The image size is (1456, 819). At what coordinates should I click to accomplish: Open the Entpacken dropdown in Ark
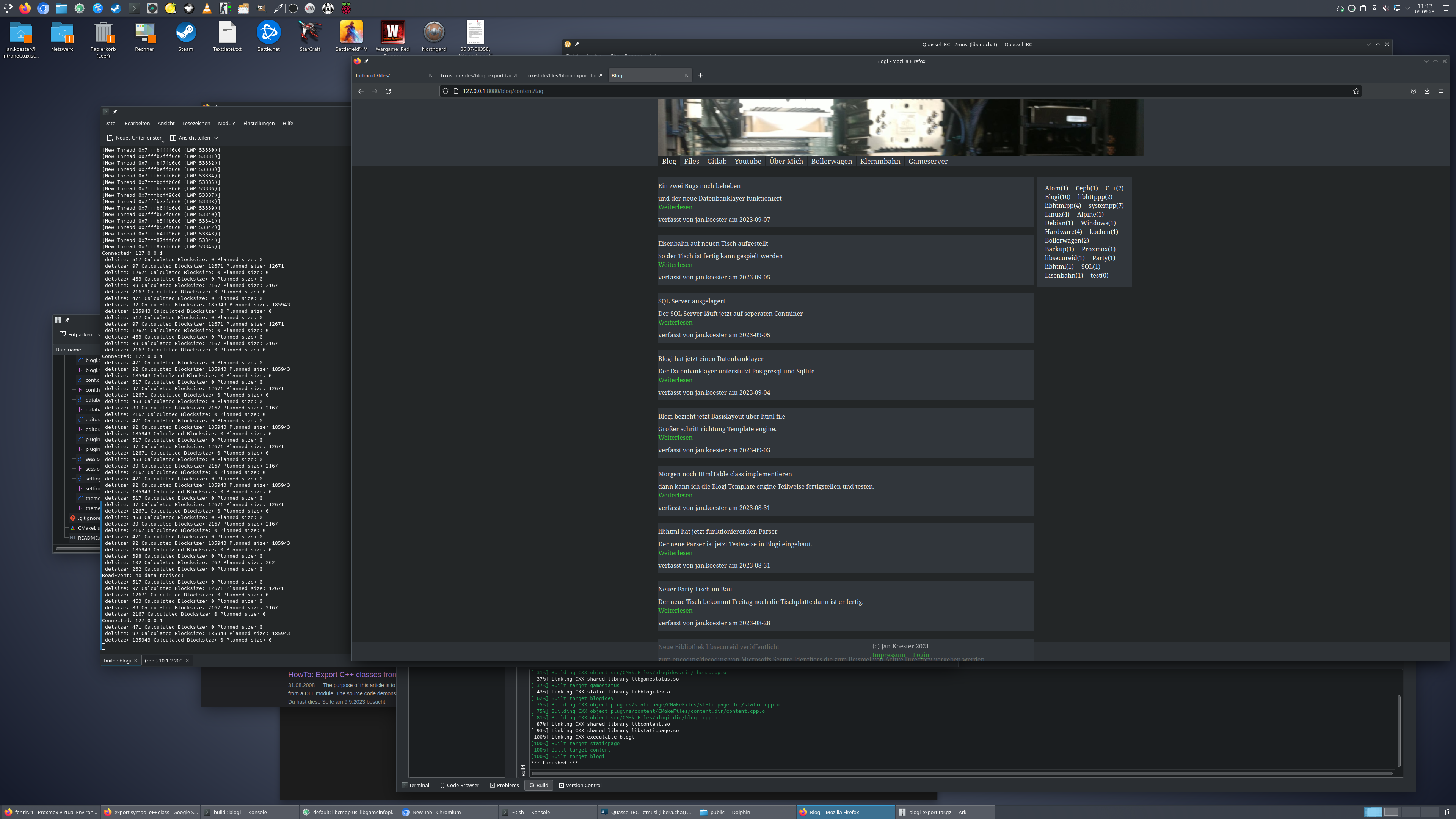(99, 334)
